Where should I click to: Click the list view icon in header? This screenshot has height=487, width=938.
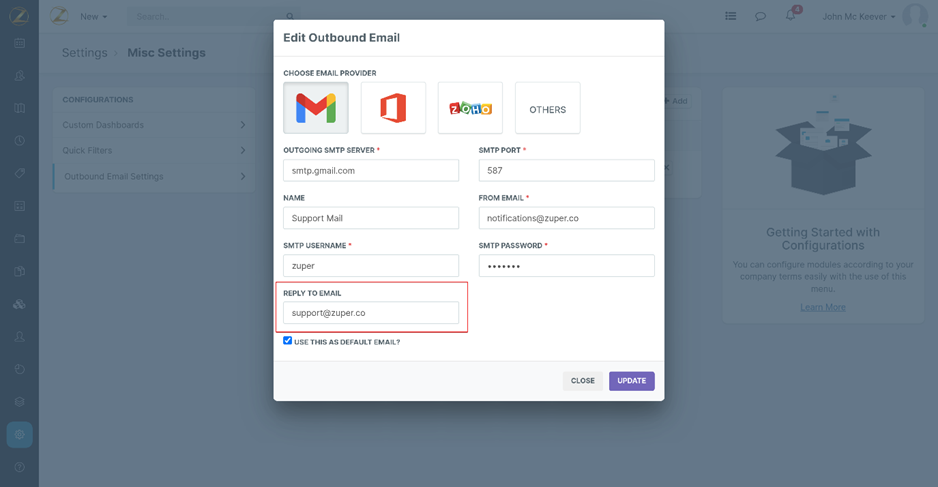pos(730,16)
